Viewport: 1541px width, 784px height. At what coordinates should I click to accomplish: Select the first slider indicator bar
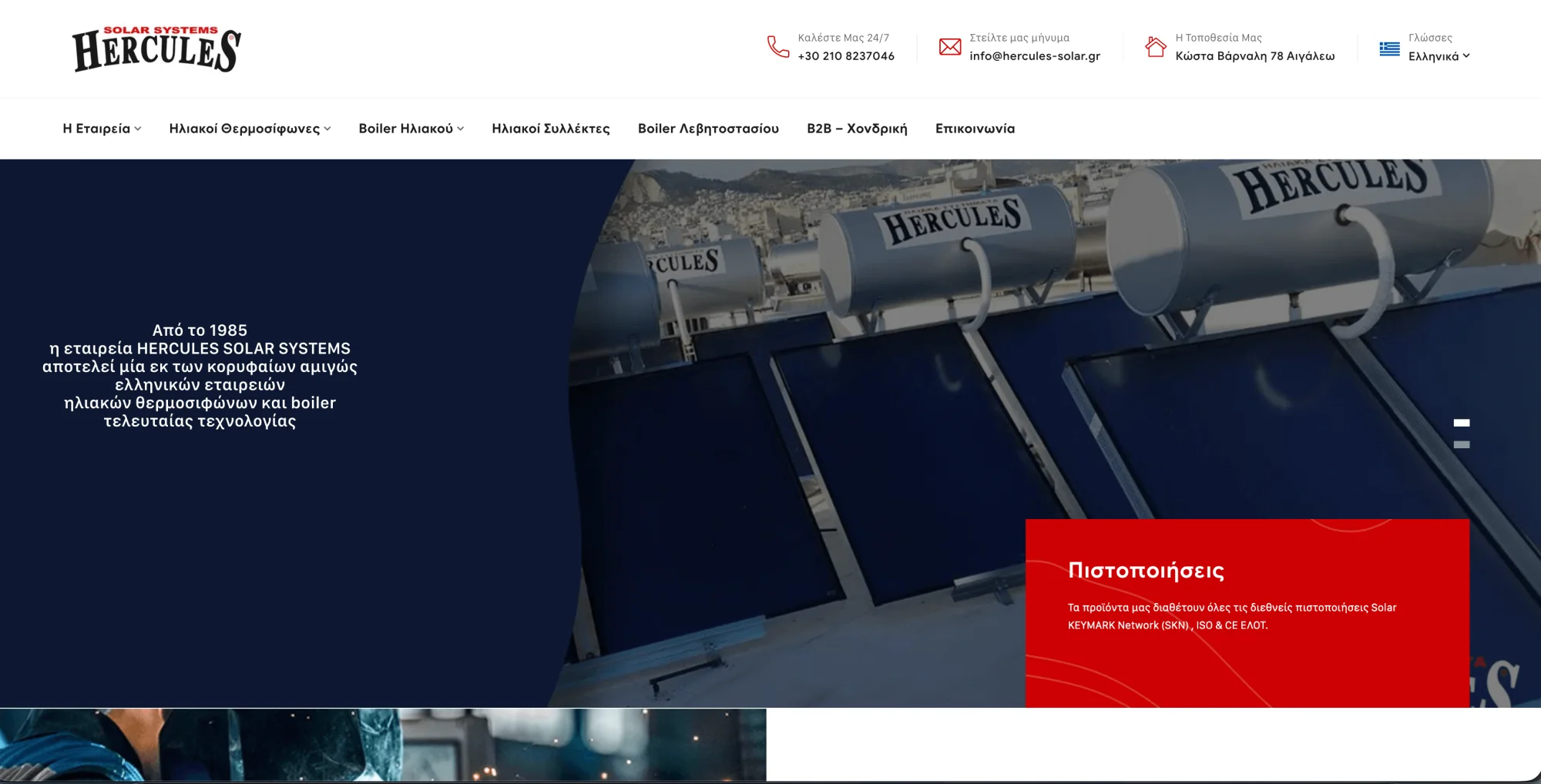(1461, 423)
